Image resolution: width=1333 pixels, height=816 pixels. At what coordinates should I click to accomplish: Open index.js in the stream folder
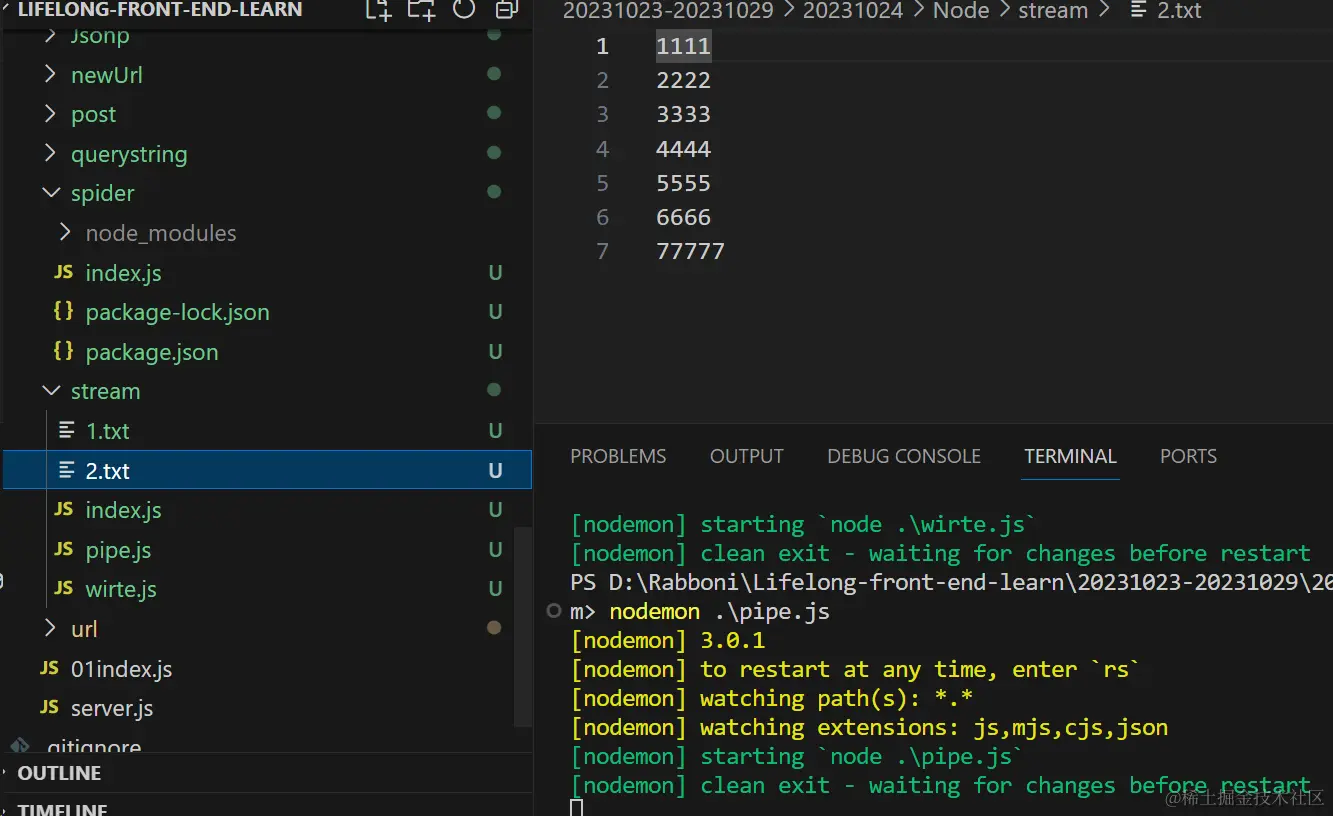123,510
